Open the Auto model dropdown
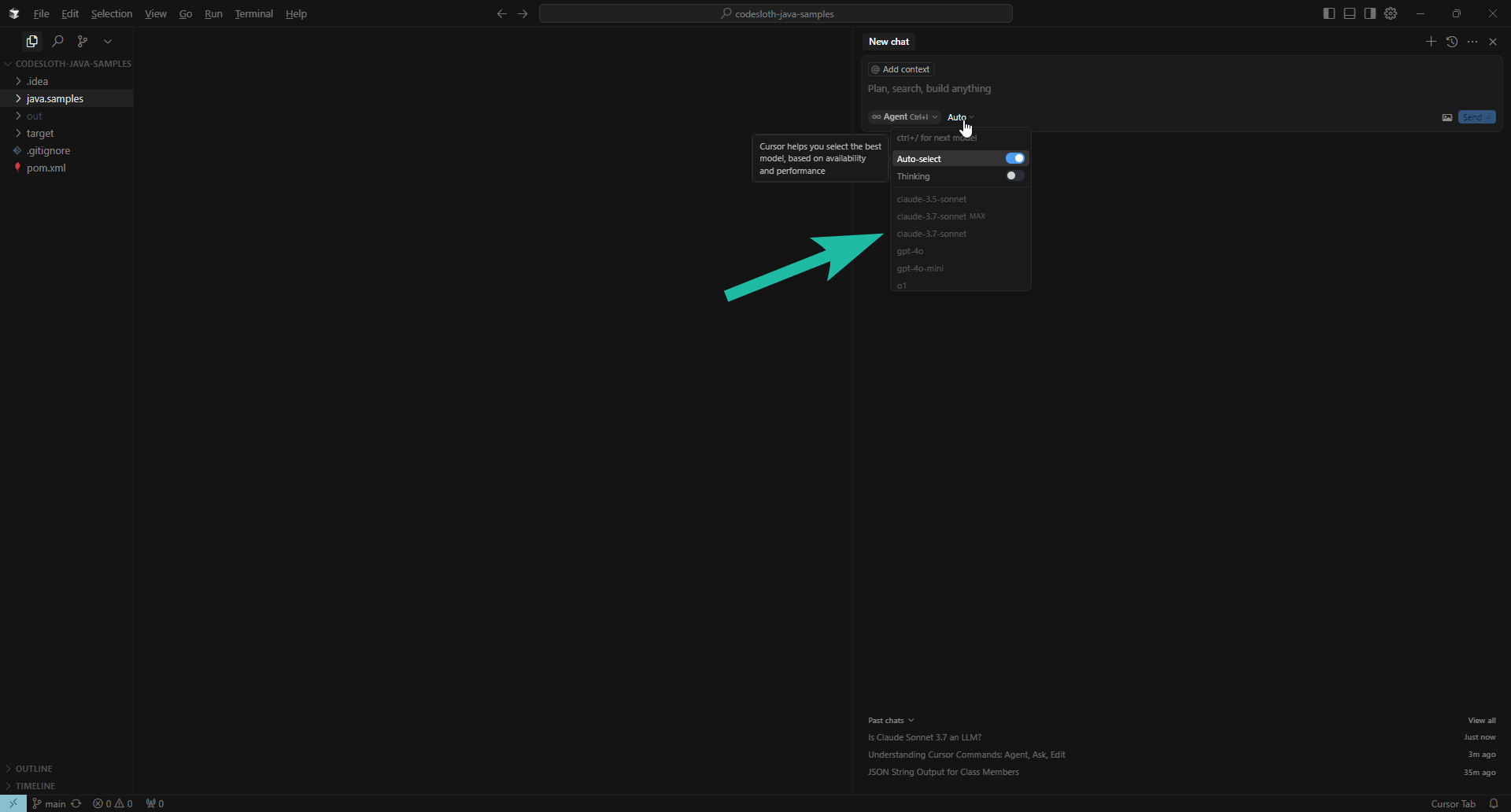Screen dimensions: 1511x812 tap(960, 117)
